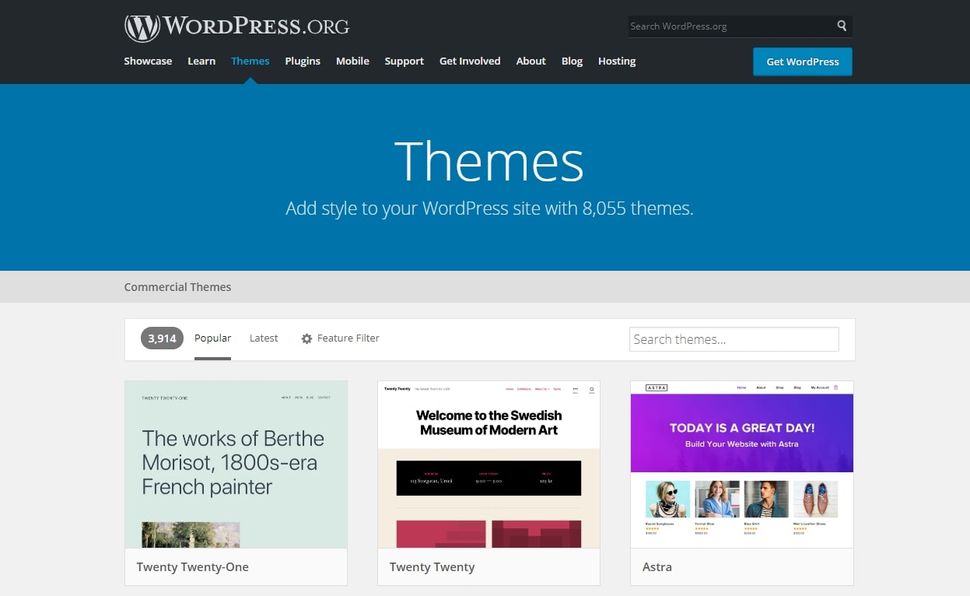Image resolution: width=970 pixels, height=596 pixels.
Task: Click the large Themes page heading
Action: click(489, 161)
